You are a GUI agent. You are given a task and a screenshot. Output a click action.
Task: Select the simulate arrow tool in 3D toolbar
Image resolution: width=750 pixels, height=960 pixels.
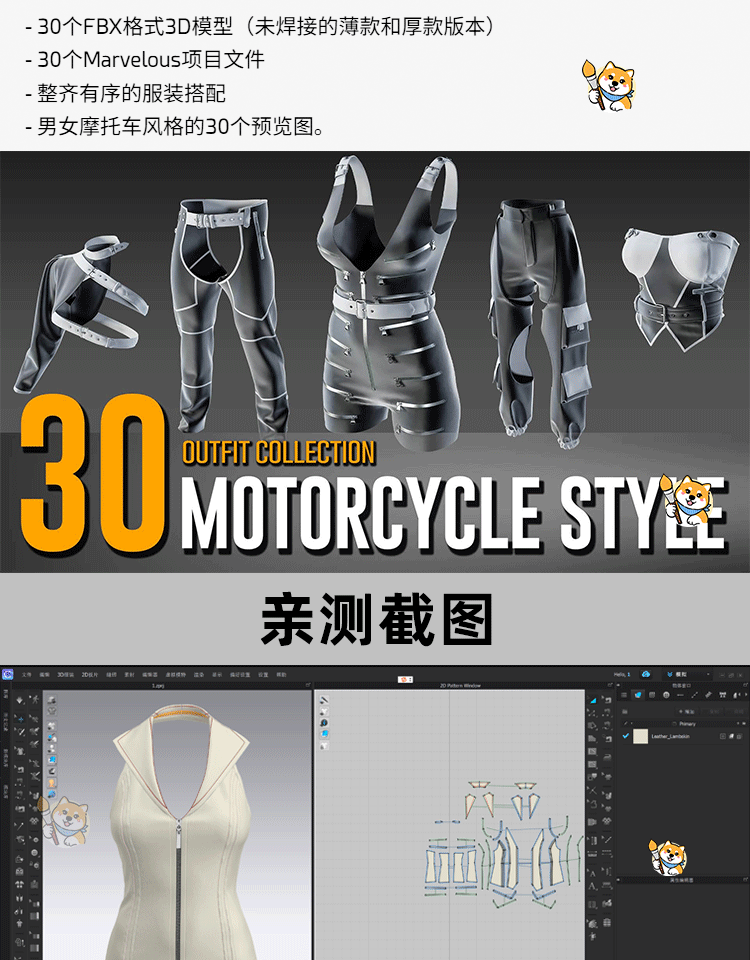[x=19, y=699]
